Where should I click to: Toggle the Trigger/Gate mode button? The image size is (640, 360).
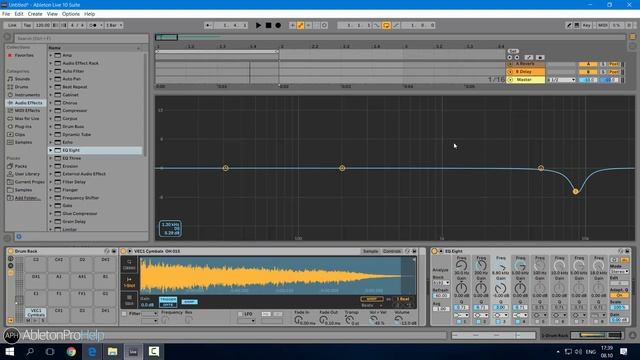[168, 302]
